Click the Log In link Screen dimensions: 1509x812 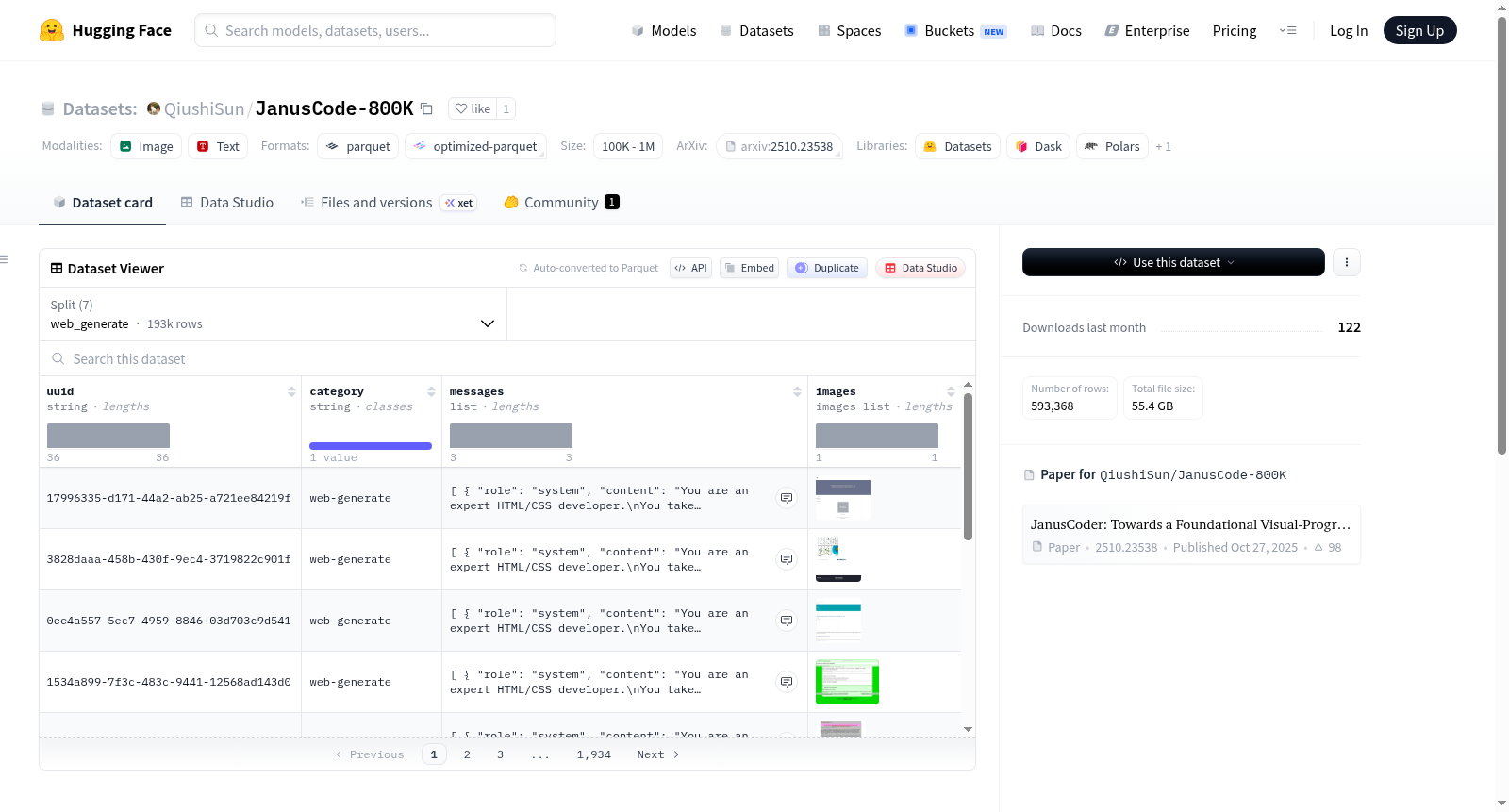pos(1349,30)
